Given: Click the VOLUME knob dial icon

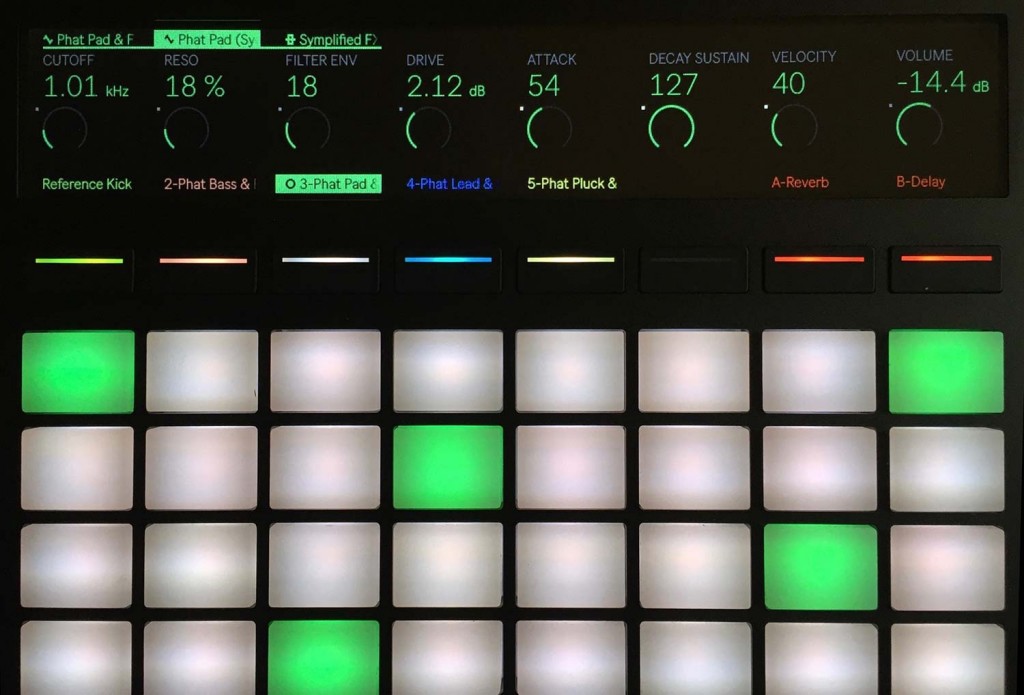Looking at the screenshot, I should point(918,125).
